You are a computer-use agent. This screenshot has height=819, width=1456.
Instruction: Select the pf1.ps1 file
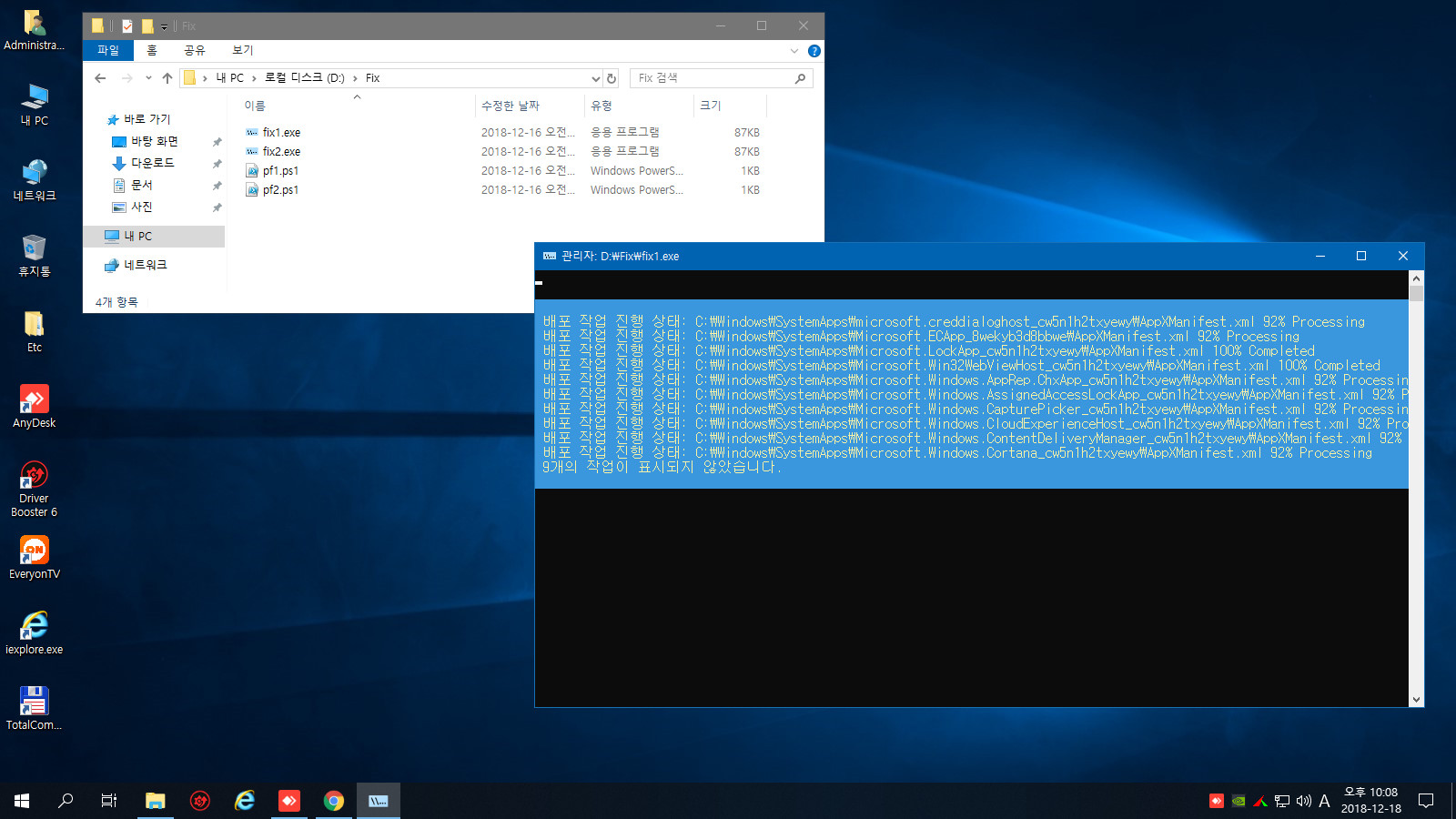(280, 171)
